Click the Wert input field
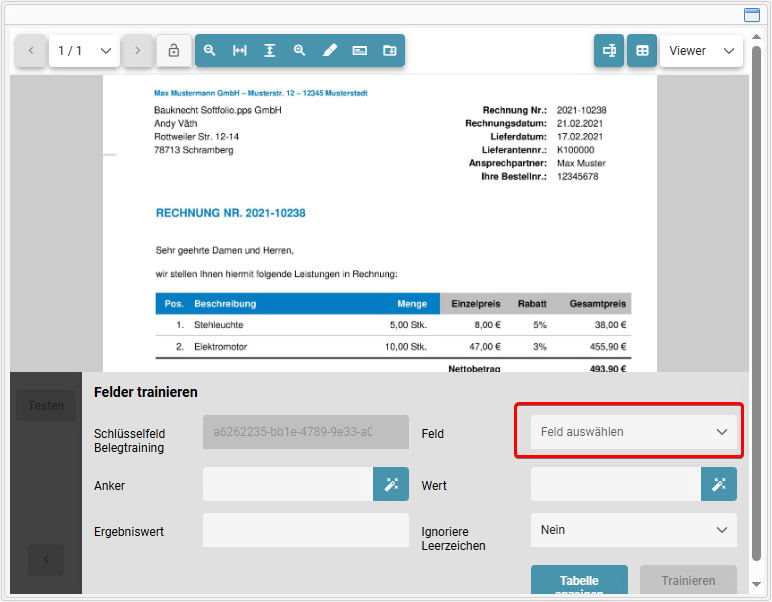Image resolution: width=772 pixels, height=602 pixels. click(616, 484)
